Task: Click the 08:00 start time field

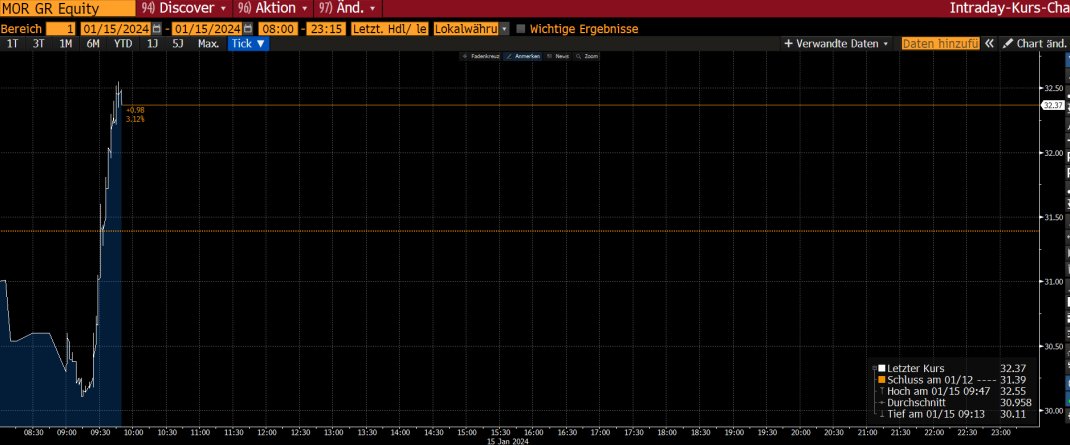Action: (x=278, y=29)
